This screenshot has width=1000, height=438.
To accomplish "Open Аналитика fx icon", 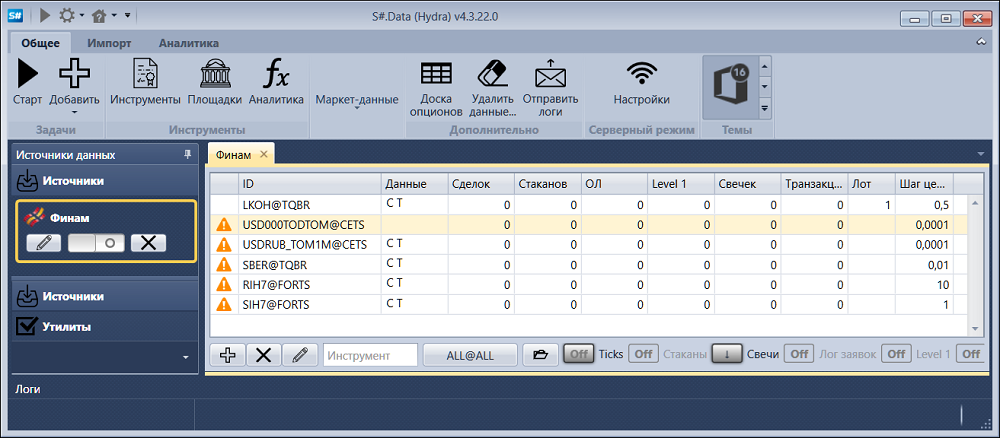I will [276, 75].
